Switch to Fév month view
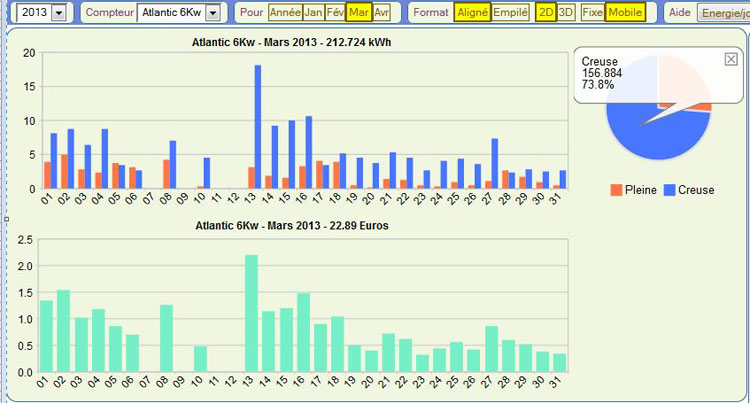Screen dimensions: 750x403 [336, 13]
